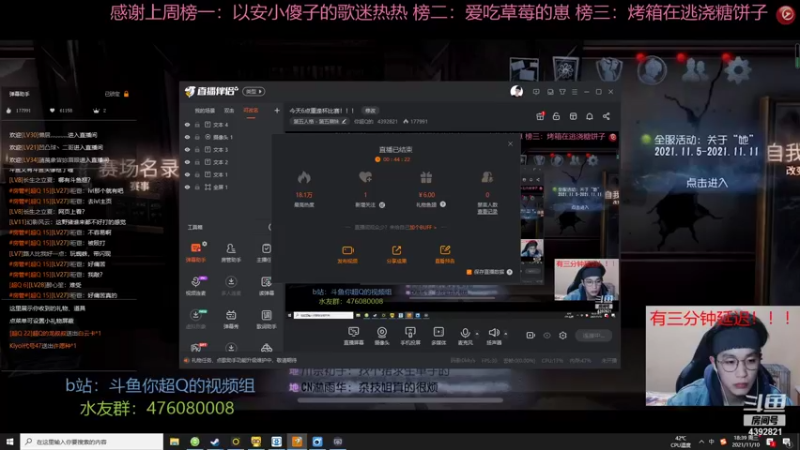
Task: Click the 查看记录 link in dialog
Action: [x=487, y=211]
